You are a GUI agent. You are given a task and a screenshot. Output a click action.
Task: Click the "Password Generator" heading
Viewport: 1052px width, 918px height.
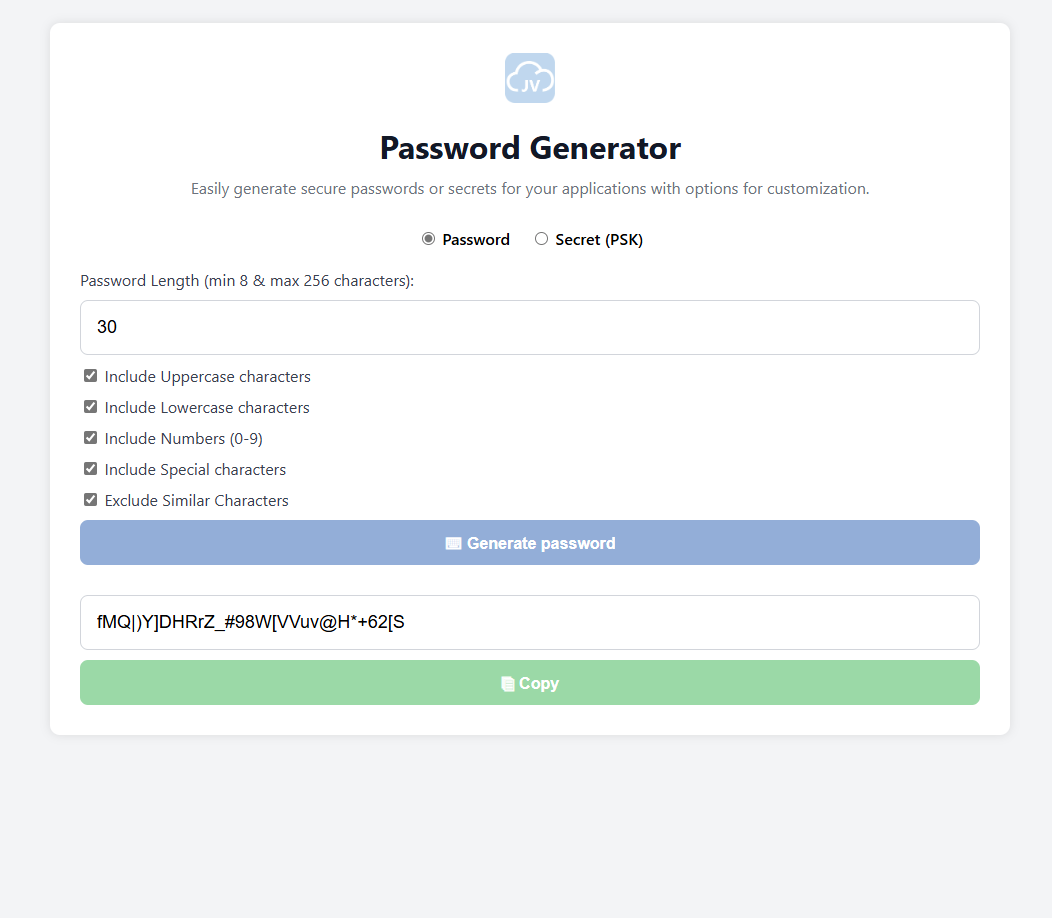pyautogui.click(x=530, y=148)
